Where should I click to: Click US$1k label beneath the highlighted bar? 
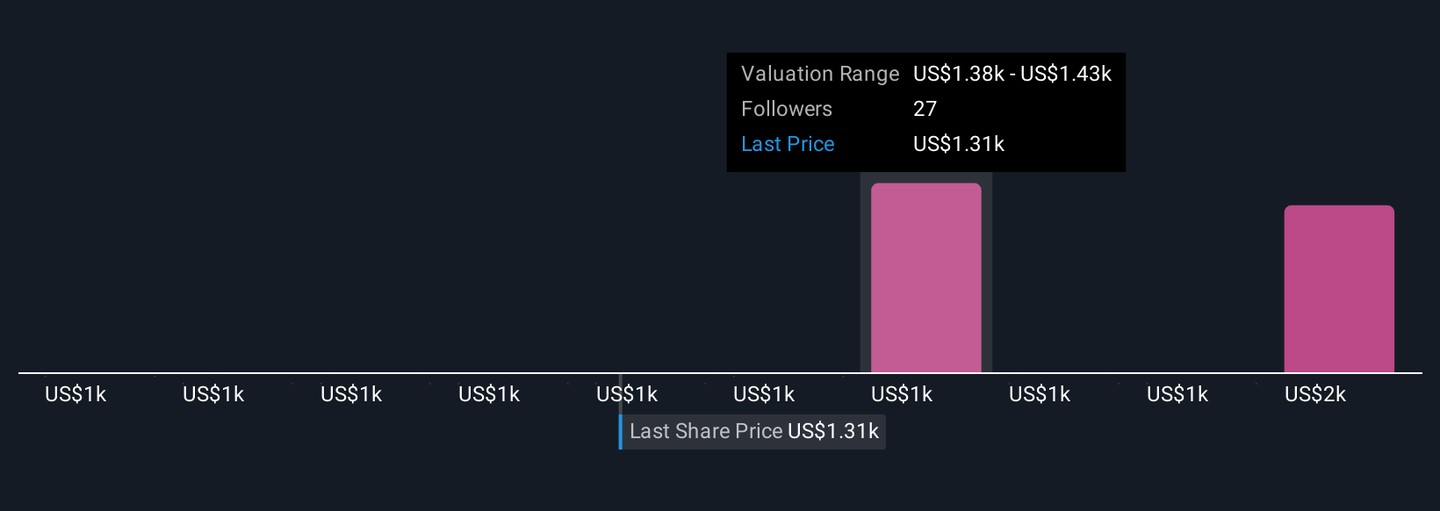[x=902, y=394]
